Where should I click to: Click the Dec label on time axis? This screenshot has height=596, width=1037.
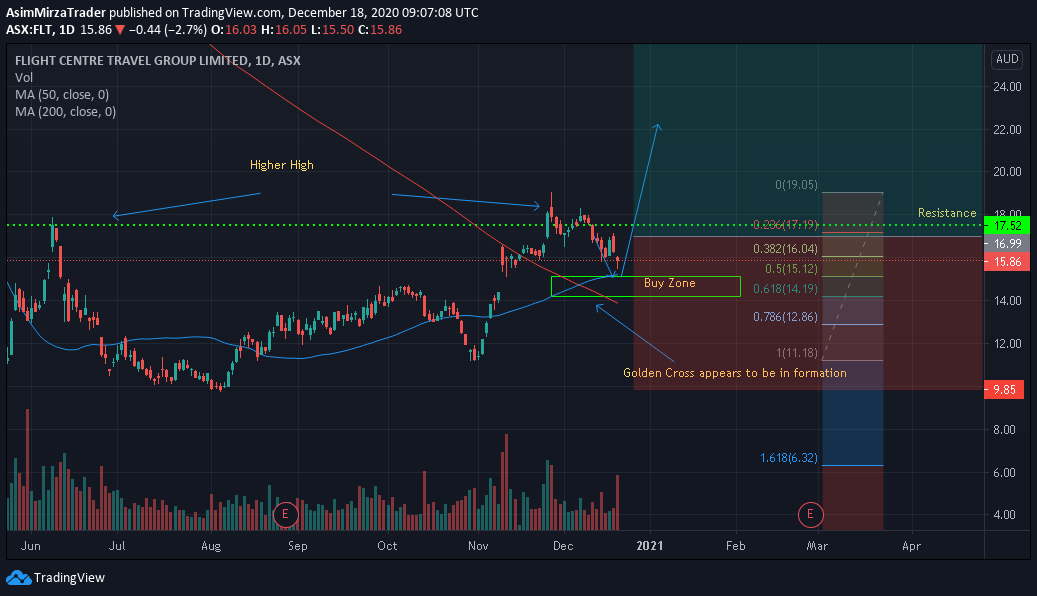[563, 546]
